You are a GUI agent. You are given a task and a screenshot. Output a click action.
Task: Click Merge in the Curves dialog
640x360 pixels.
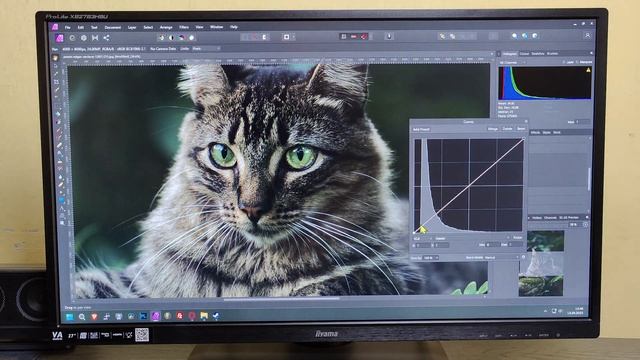[x=493, y=129]
